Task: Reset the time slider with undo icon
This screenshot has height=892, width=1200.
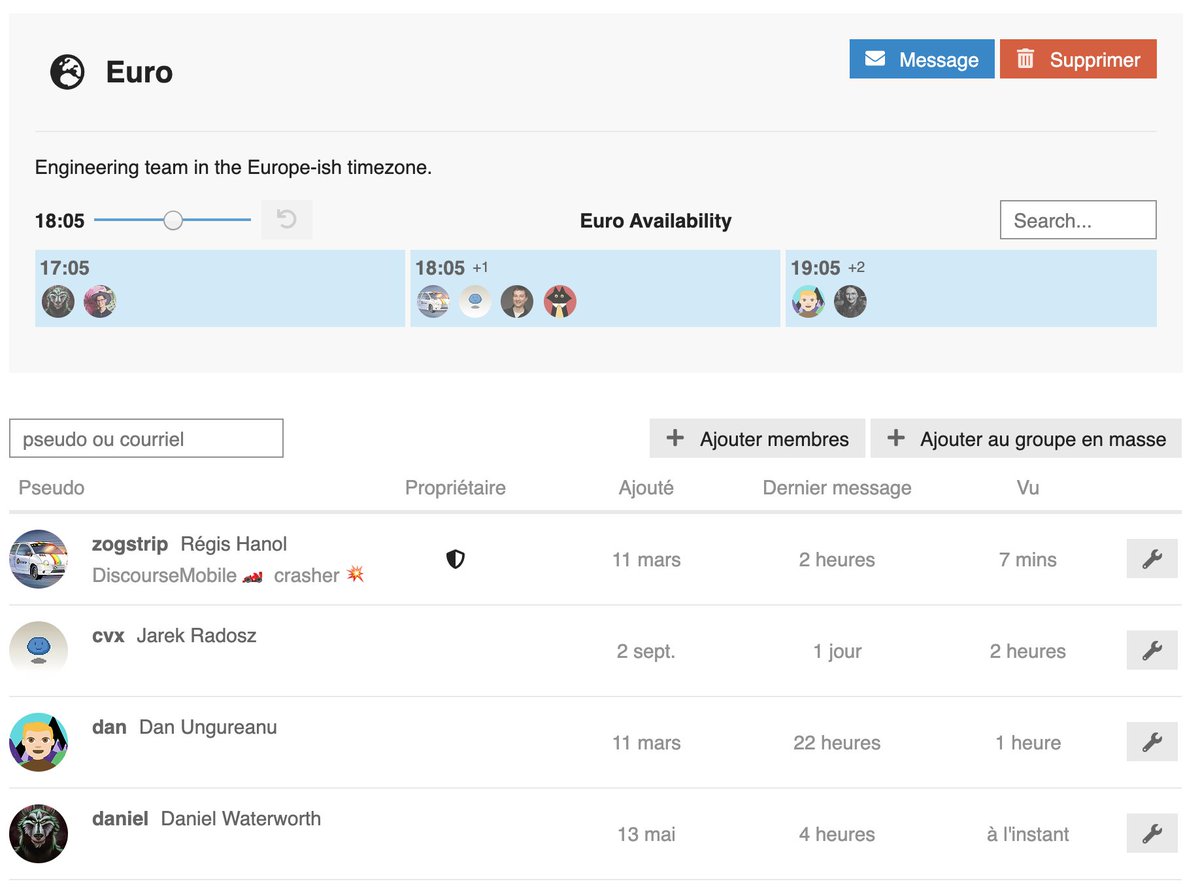Action: [287, 220]
